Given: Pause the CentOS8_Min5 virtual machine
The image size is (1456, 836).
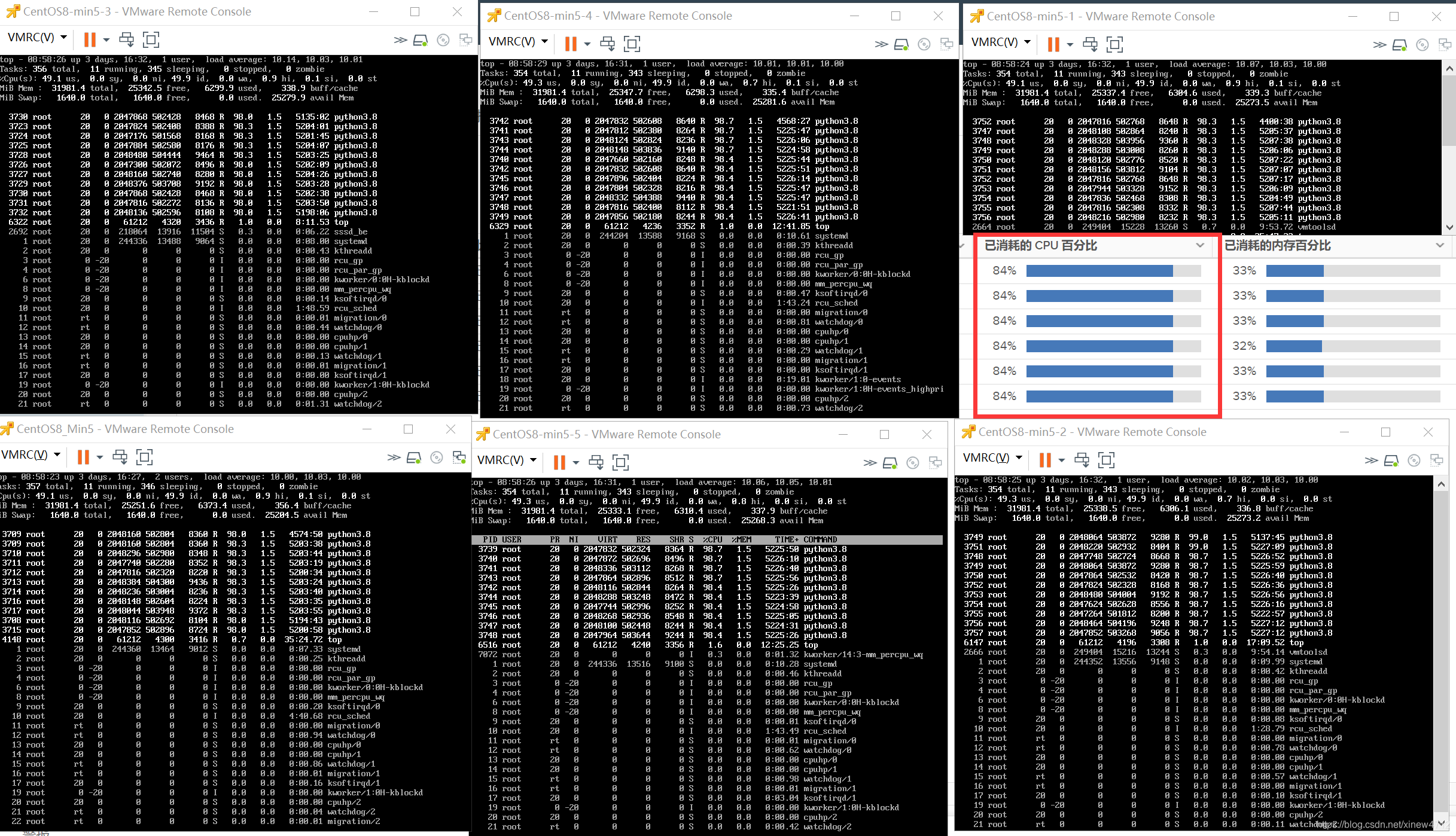Looking at the screenshot, I should (83, 457).
